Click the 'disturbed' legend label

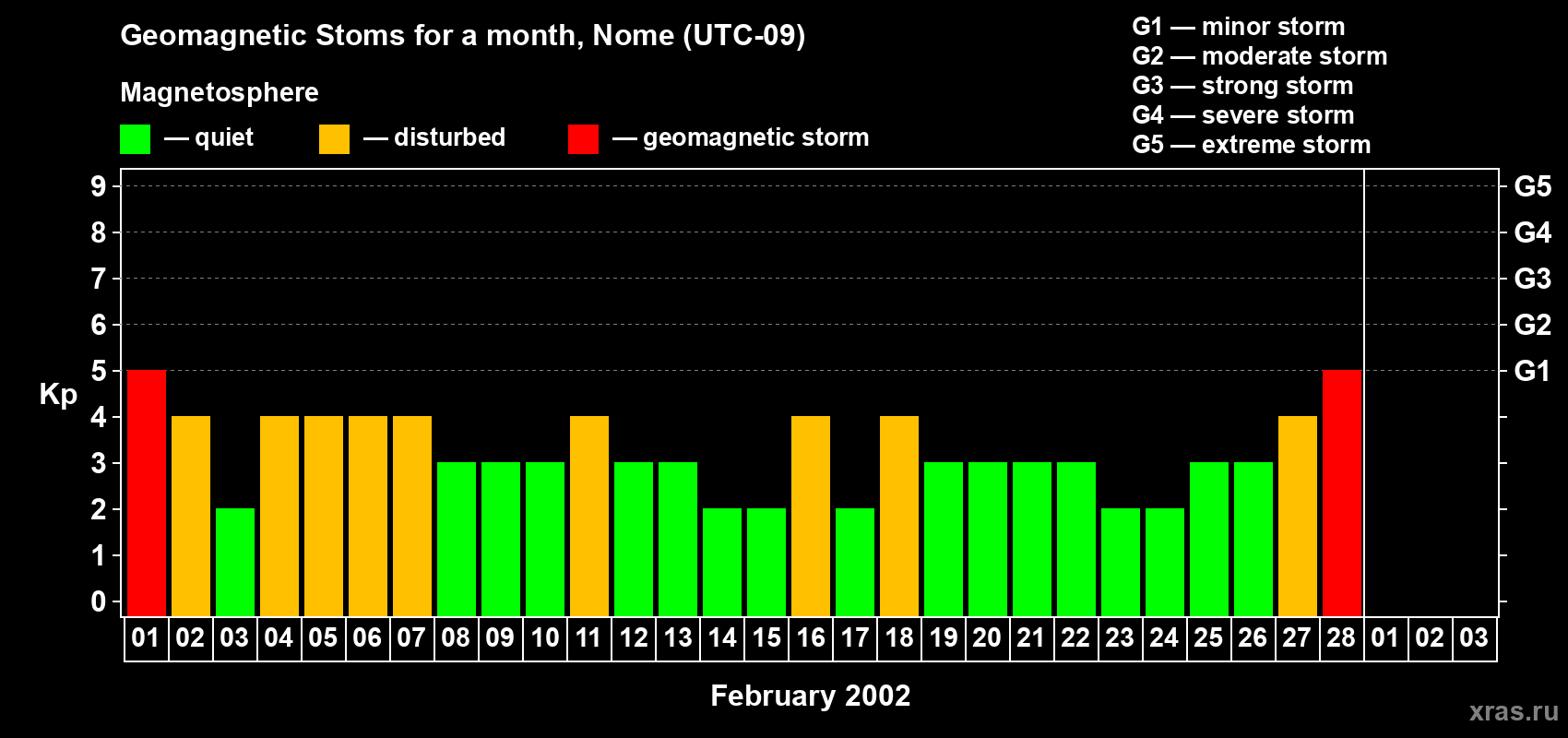coord(449,137)
